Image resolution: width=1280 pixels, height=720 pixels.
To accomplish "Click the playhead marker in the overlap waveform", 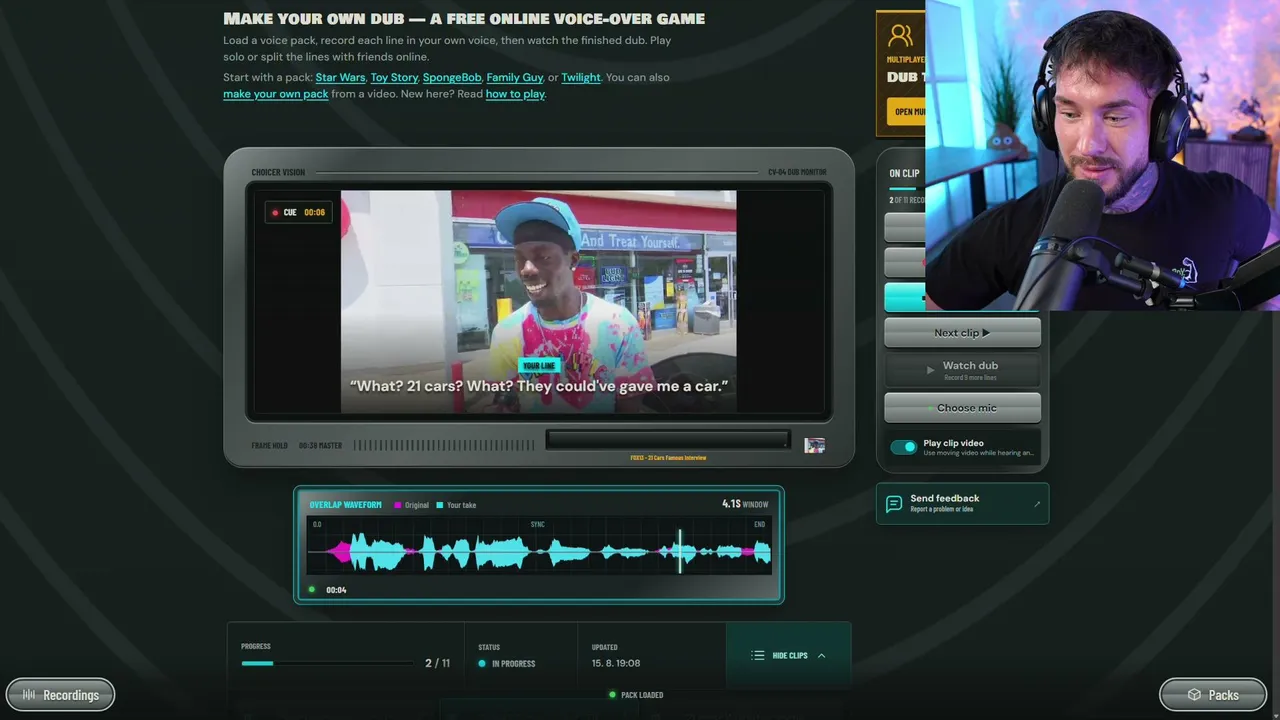I will click(x=680, y=551).
